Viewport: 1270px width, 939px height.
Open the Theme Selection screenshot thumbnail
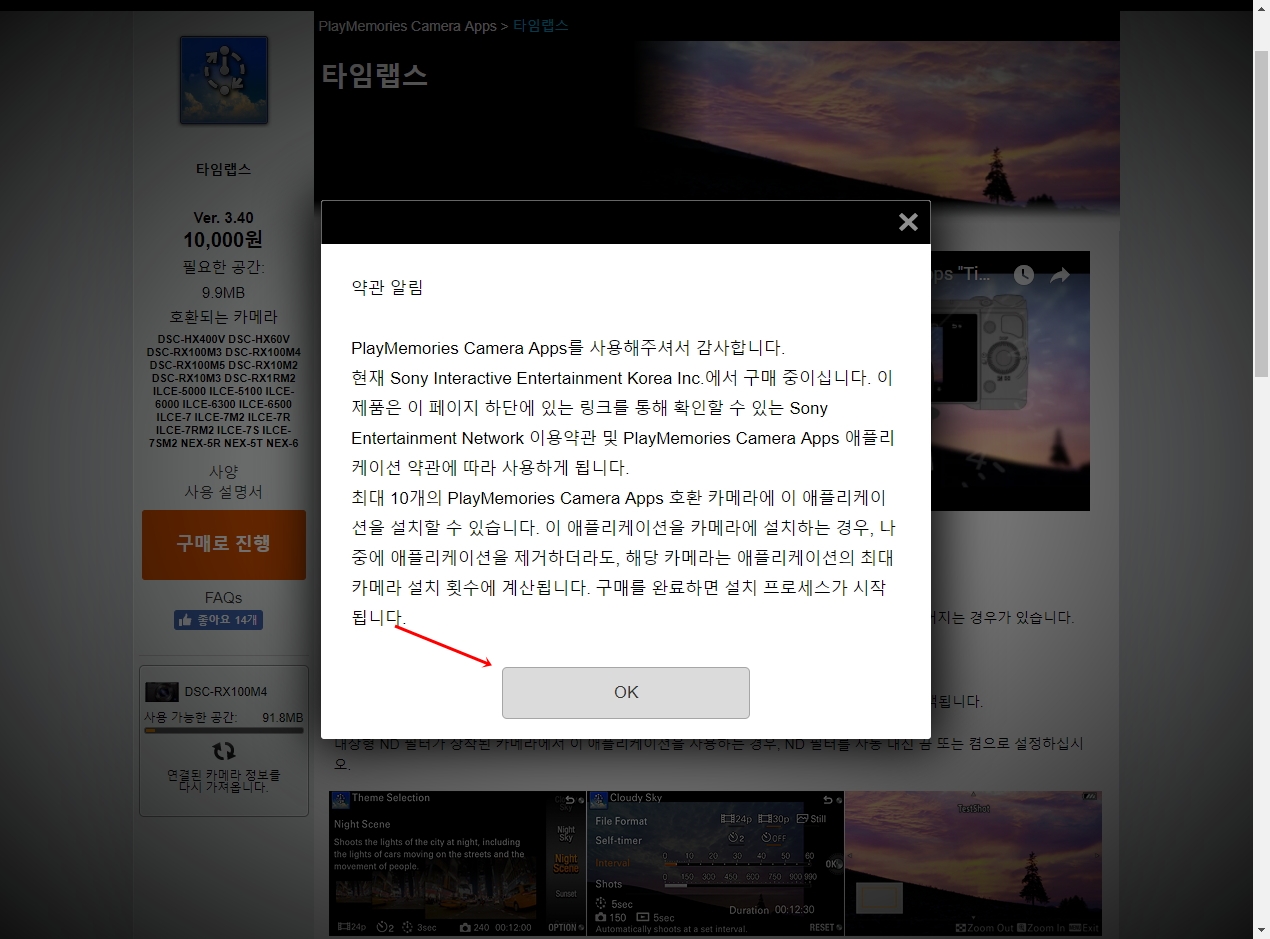click(x=458, y=863)
